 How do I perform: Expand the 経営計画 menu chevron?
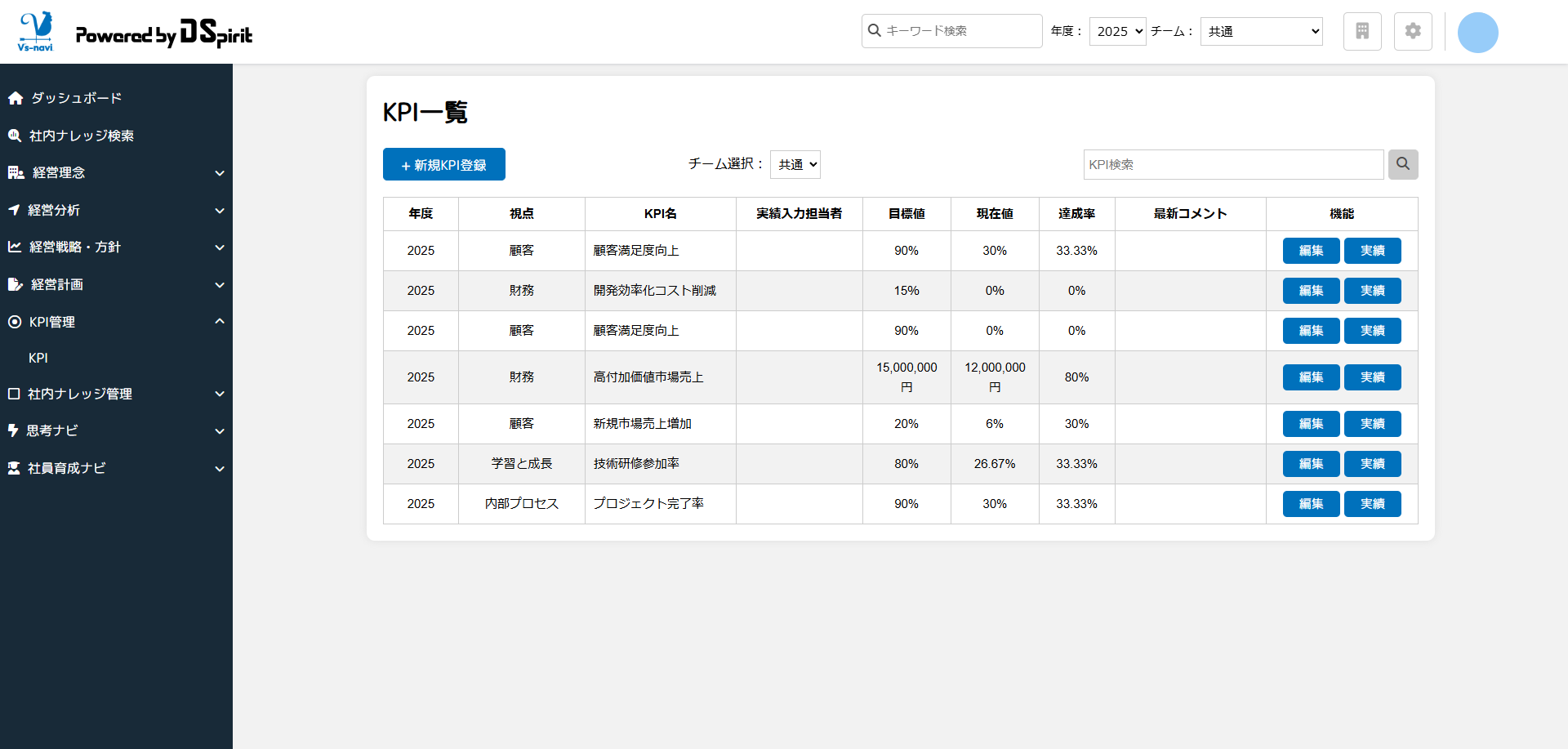coord(220,285)
